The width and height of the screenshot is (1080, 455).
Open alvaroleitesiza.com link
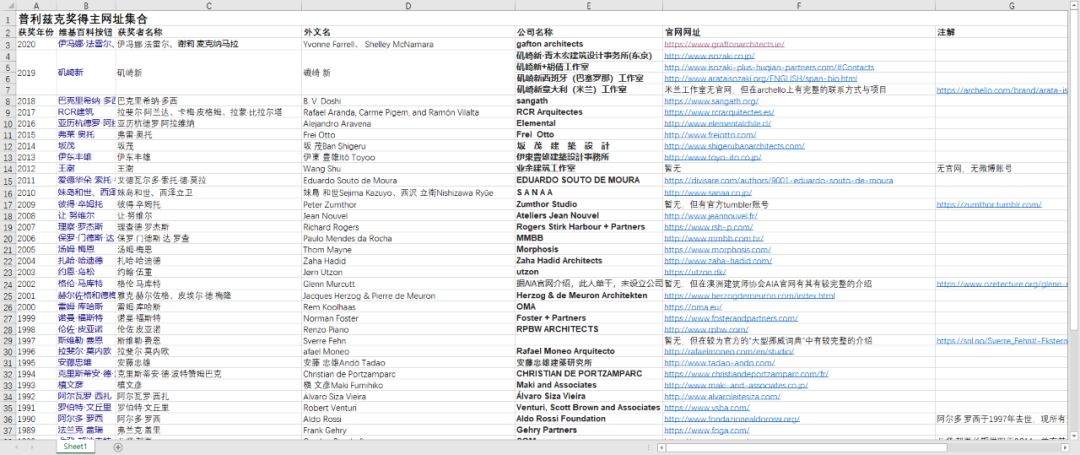click(722, 396)
